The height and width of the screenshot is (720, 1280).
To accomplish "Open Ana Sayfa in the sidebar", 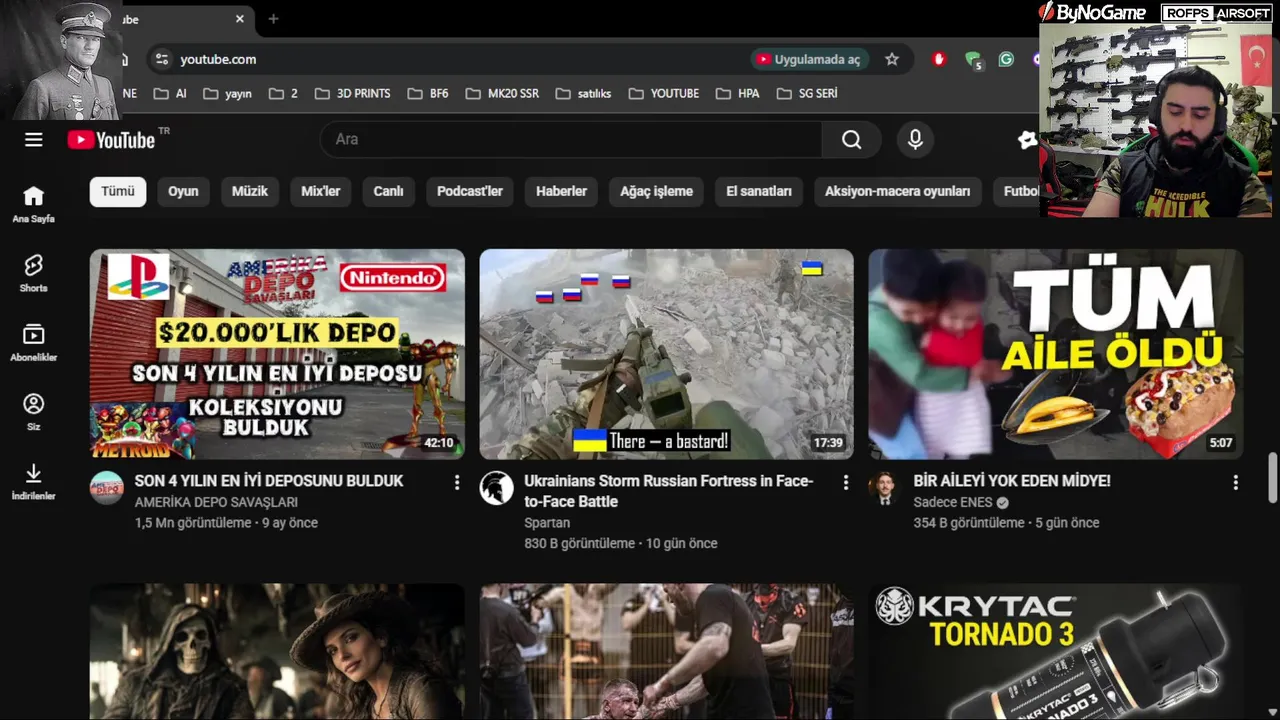I will click(34, 204).
